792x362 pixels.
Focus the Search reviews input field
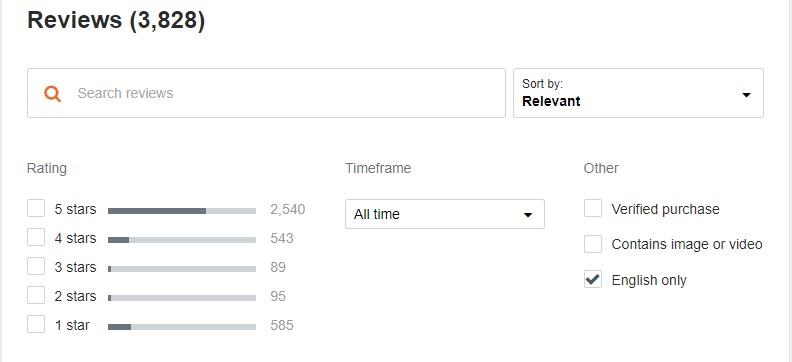(266, 93)
